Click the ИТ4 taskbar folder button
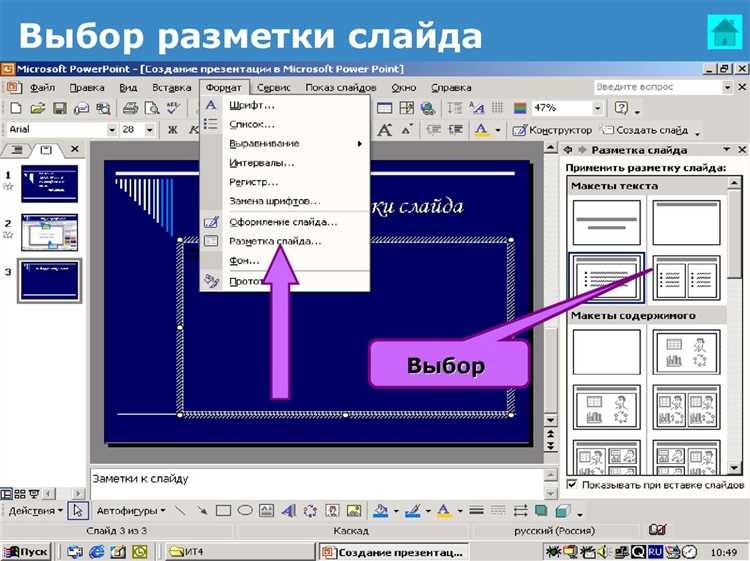The image size is (750, 561). (239, 552)
